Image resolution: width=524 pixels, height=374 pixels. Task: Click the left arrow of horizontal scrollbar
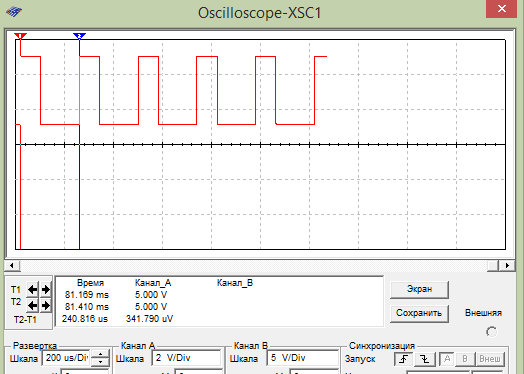click(12, 265)
